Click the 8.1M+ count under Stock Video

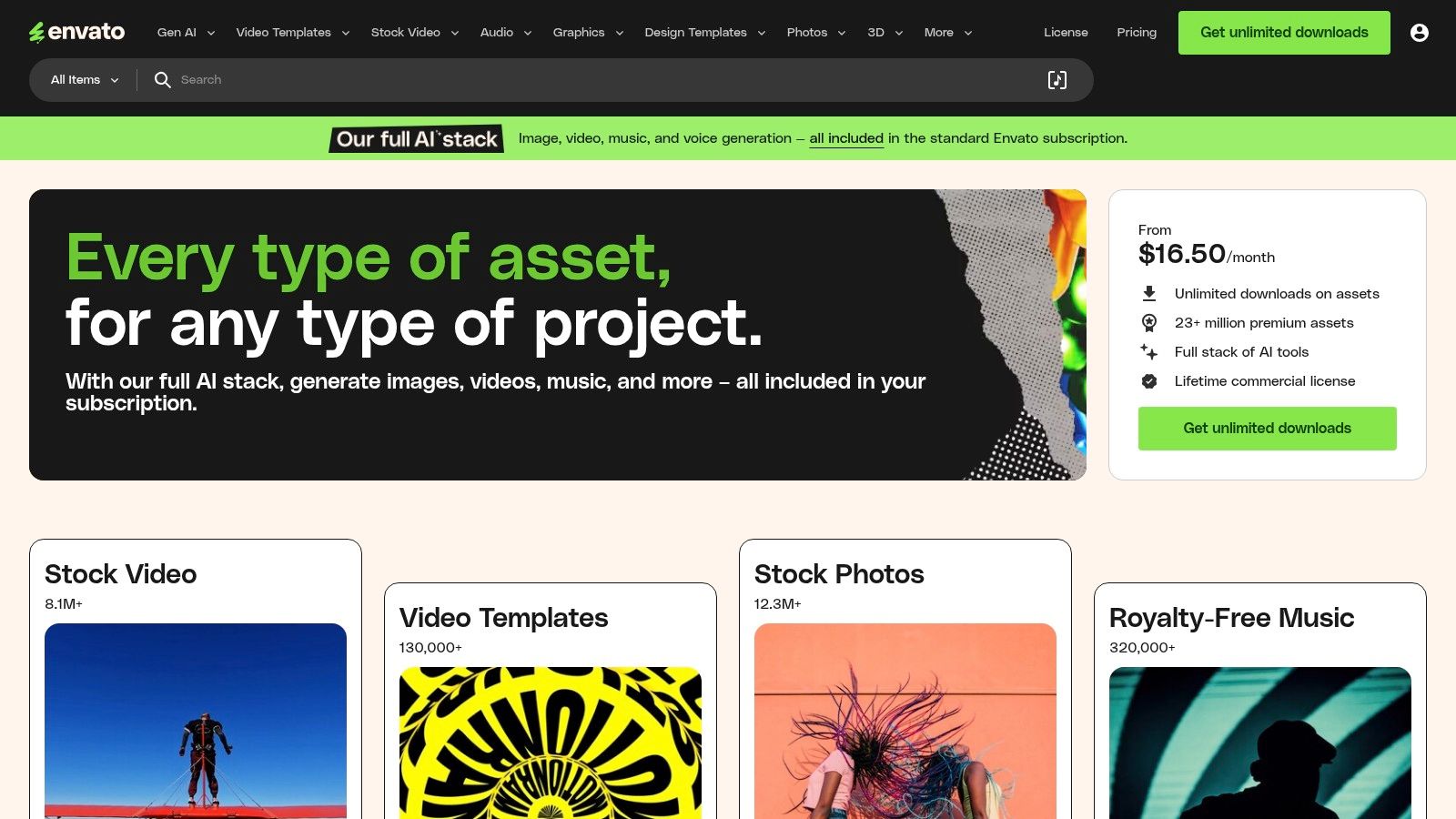[64, 604]
